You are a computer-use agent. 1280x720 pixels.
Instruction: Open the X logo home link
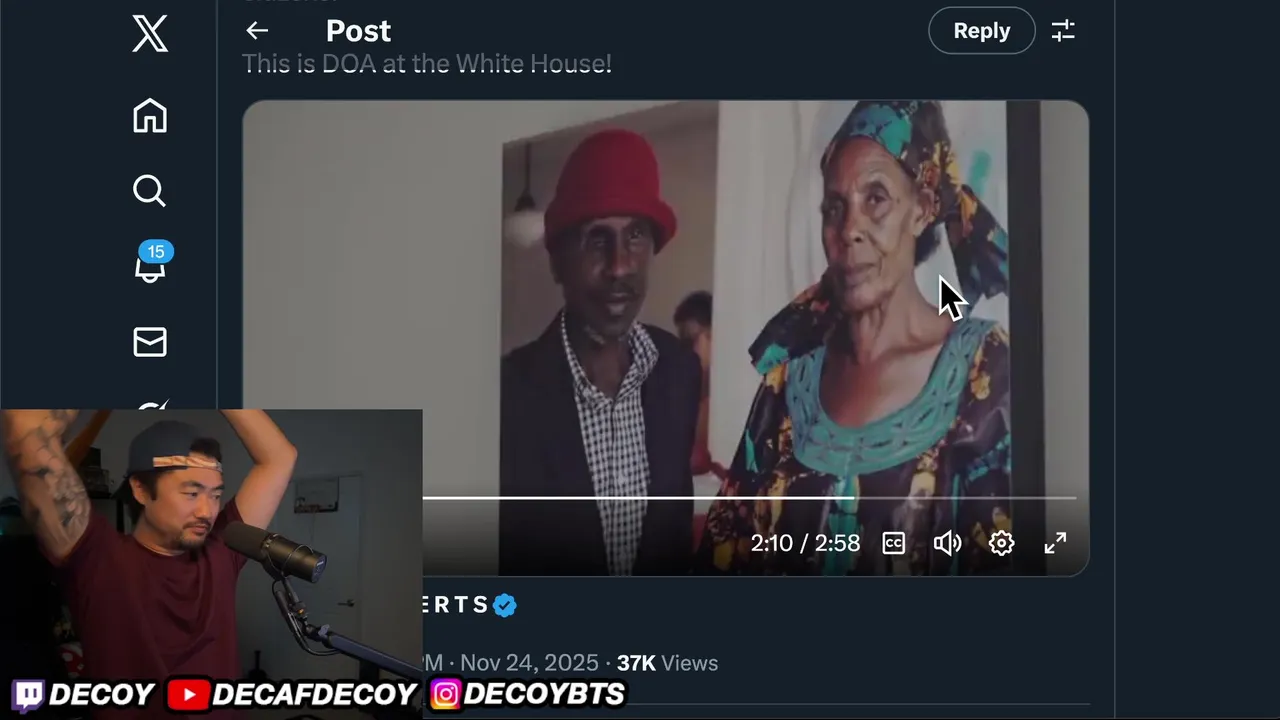(150, 35)
